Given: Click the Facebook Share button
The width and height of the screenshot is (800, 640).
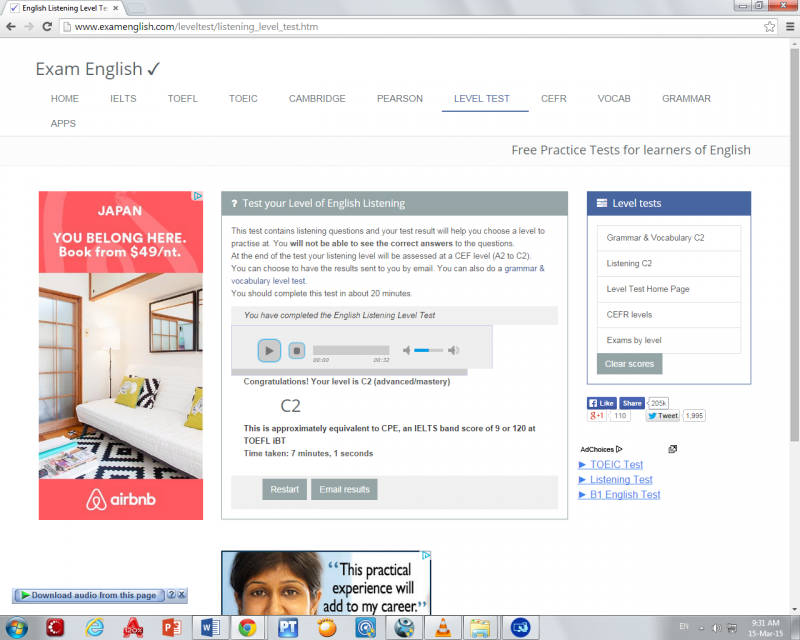Looking at the screenshot, I should tap(632, 403).
